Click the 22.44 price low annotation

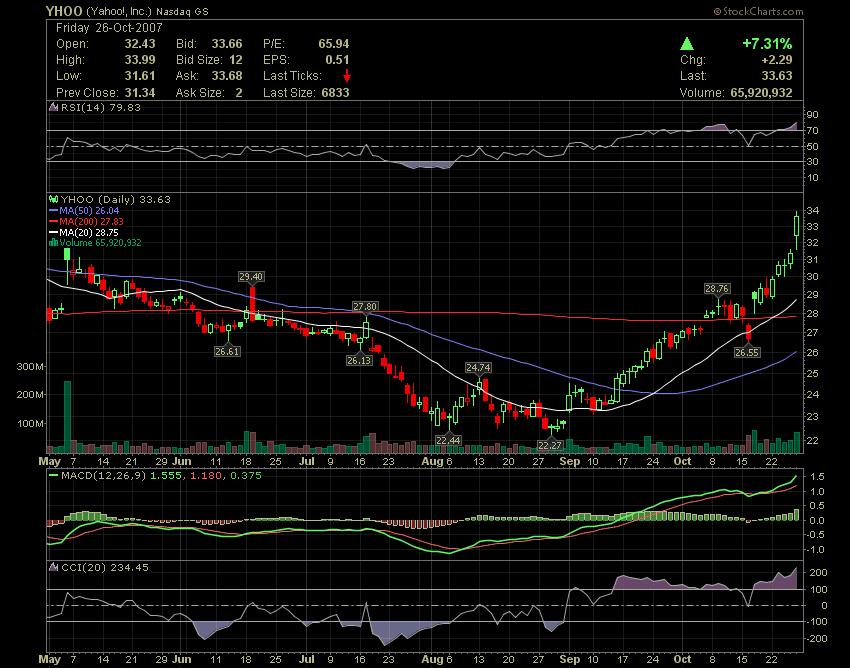(448, 440)
